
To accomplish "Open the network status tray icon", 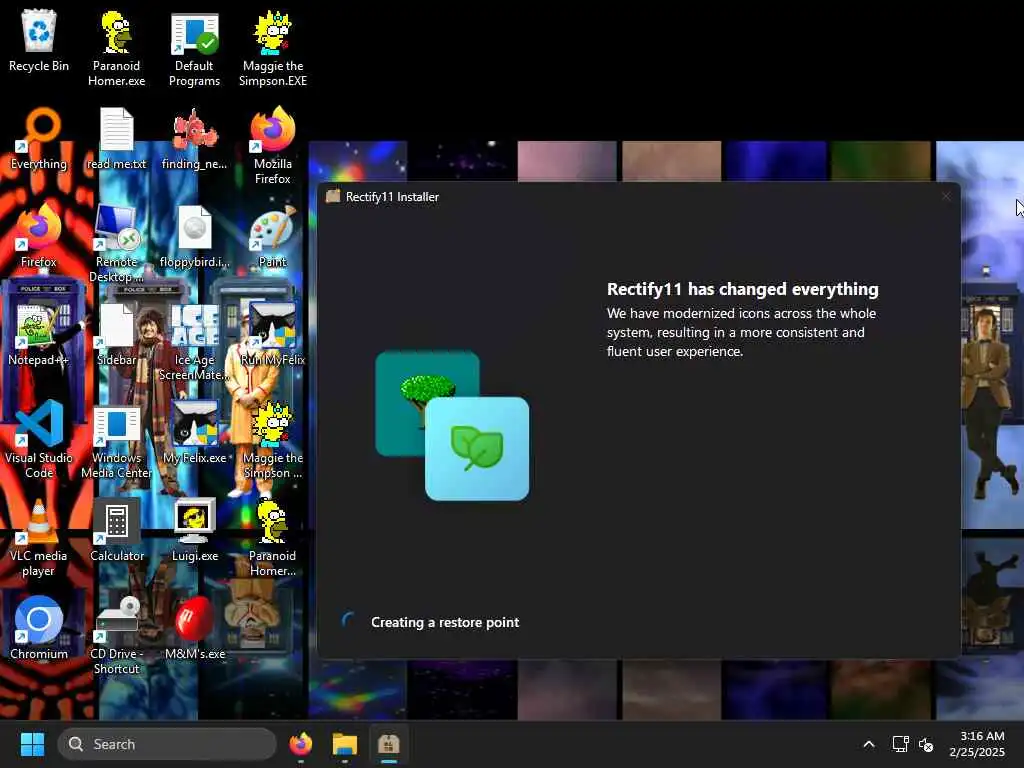I will [901, 744].
